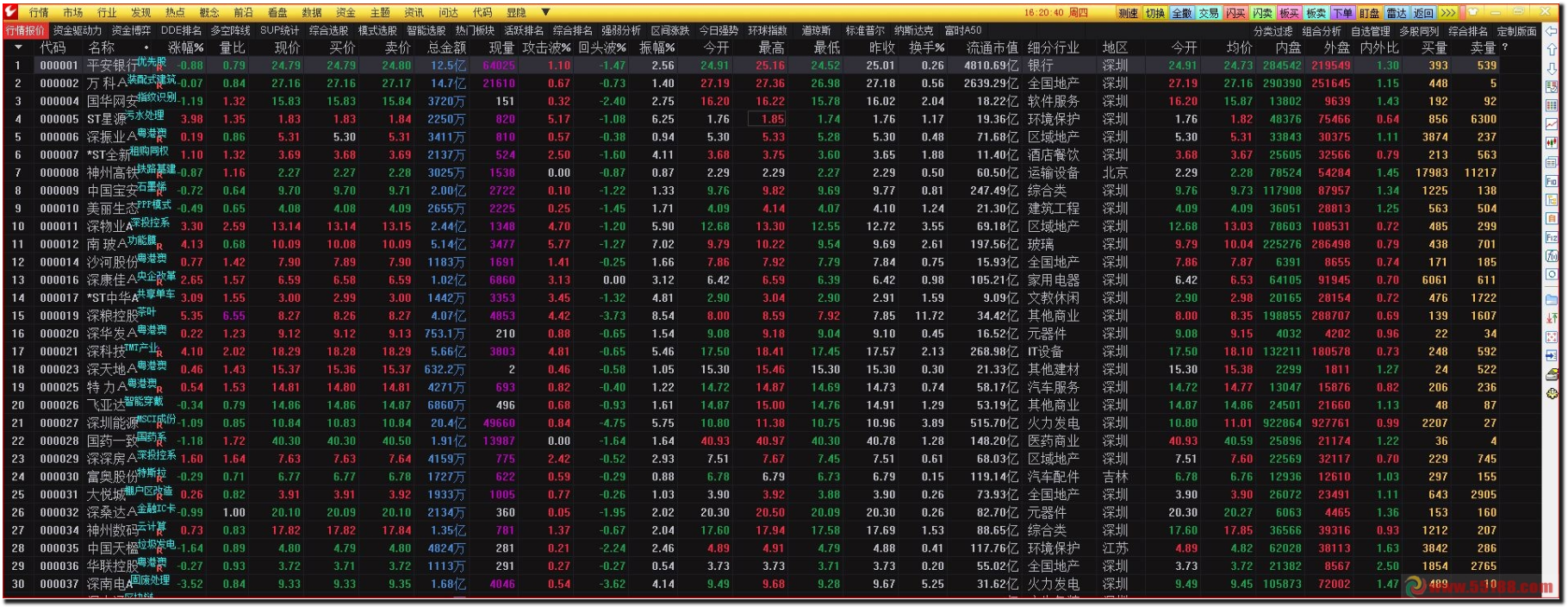Open the F10 company info icon in sidebar
The height and width of the screenshot is (607, 1568).
[1552, 181]
